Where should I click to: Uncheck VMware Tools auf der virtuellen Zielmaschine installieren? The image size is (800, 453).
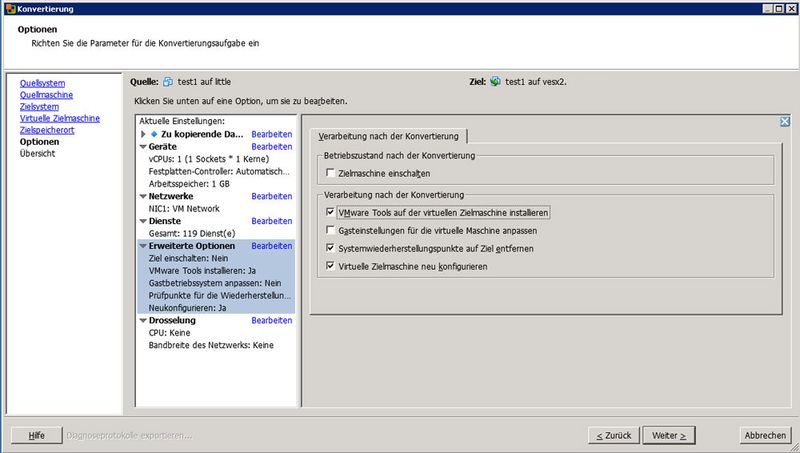tap(330, 212)
